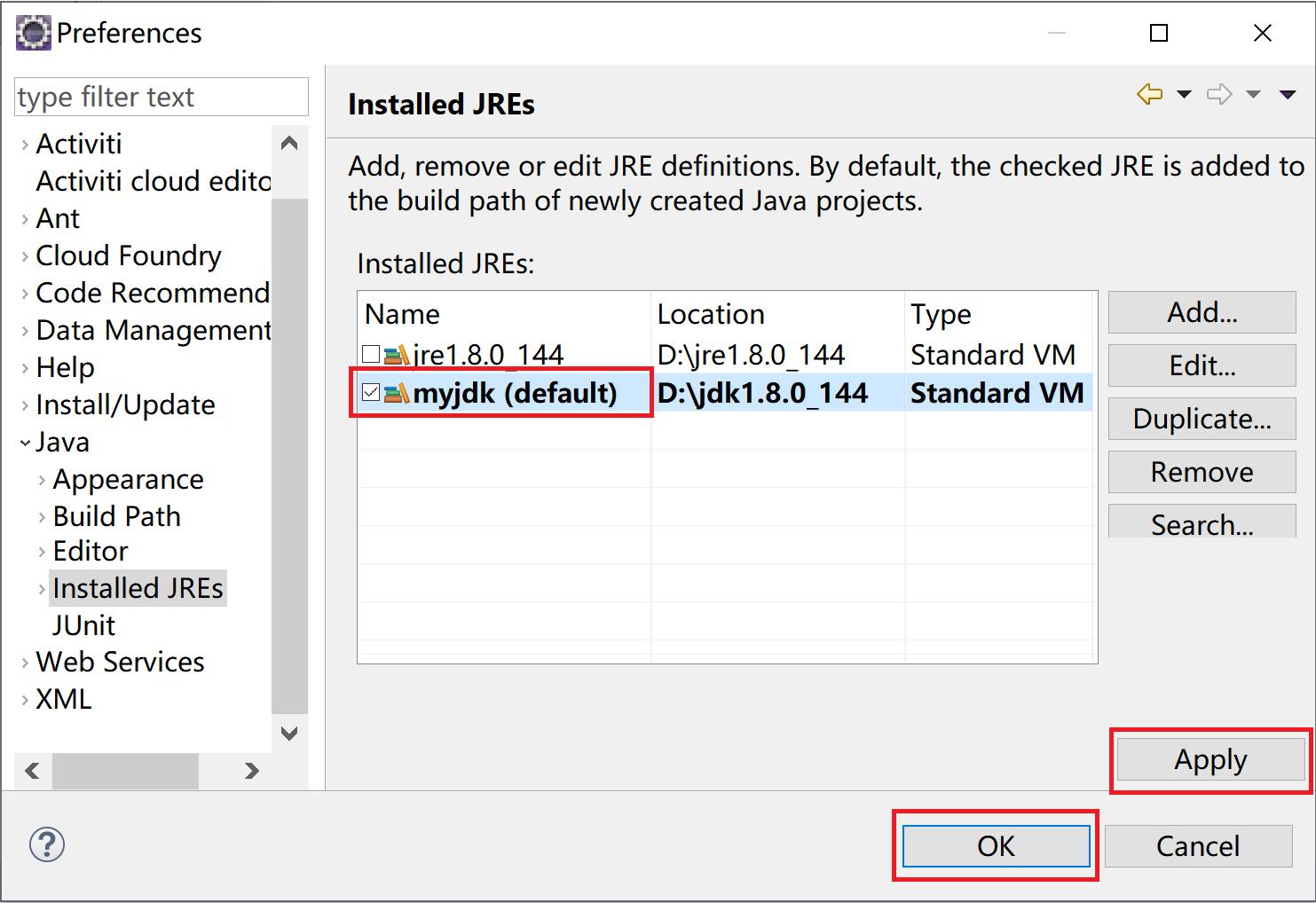This screenshot has width=1316, height=903.
Task: Sort by the Type column header
Action: click(x=998, y=314)
